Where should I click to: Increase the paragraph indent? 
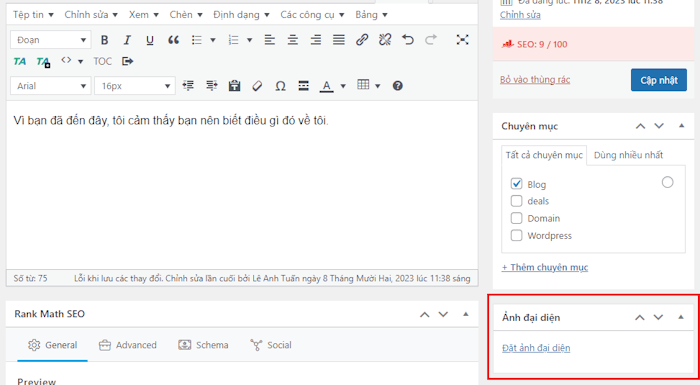click(212, 86)
